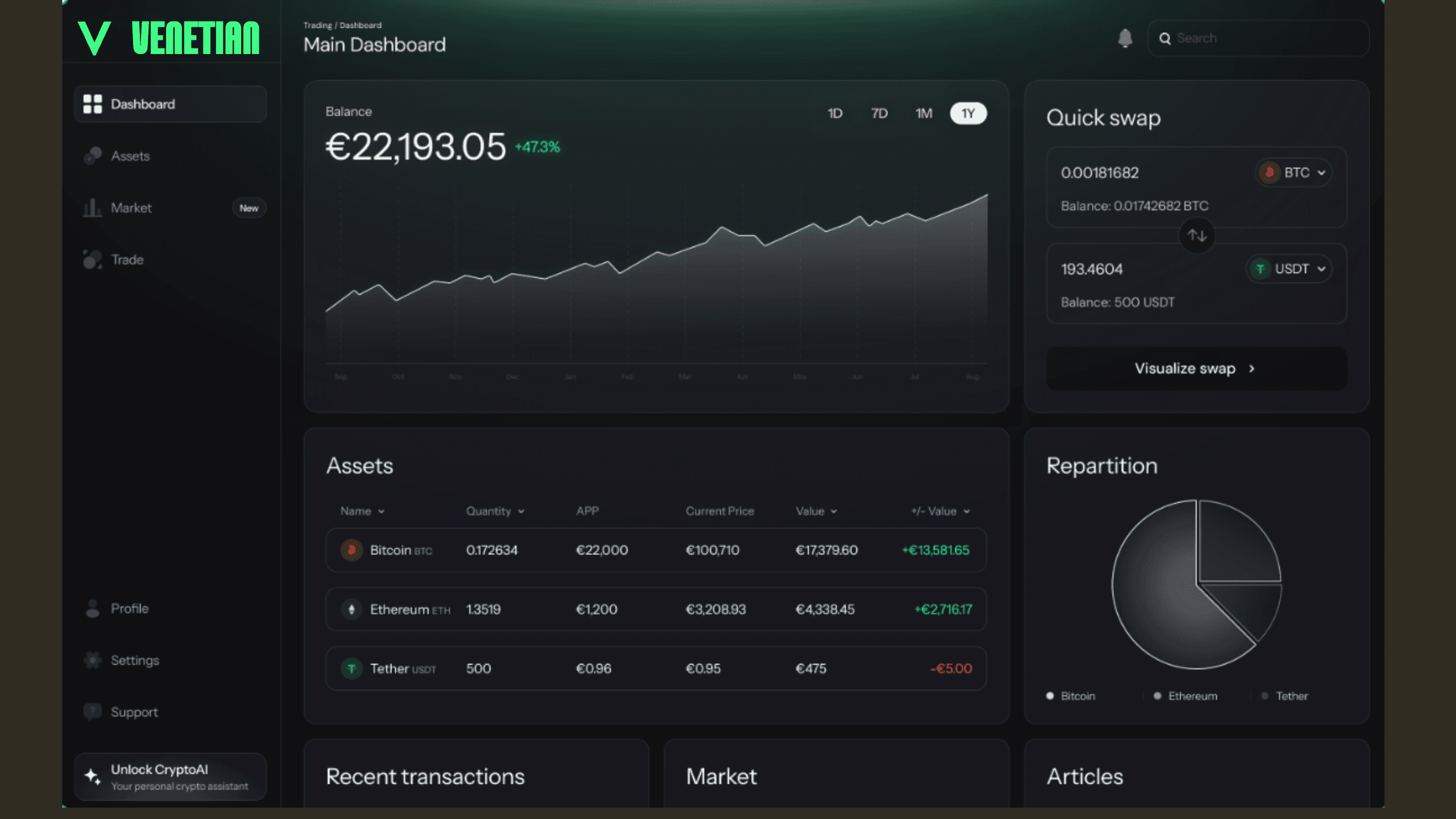
Task: Click the Venetian V logo
Action: click(94, 38)
